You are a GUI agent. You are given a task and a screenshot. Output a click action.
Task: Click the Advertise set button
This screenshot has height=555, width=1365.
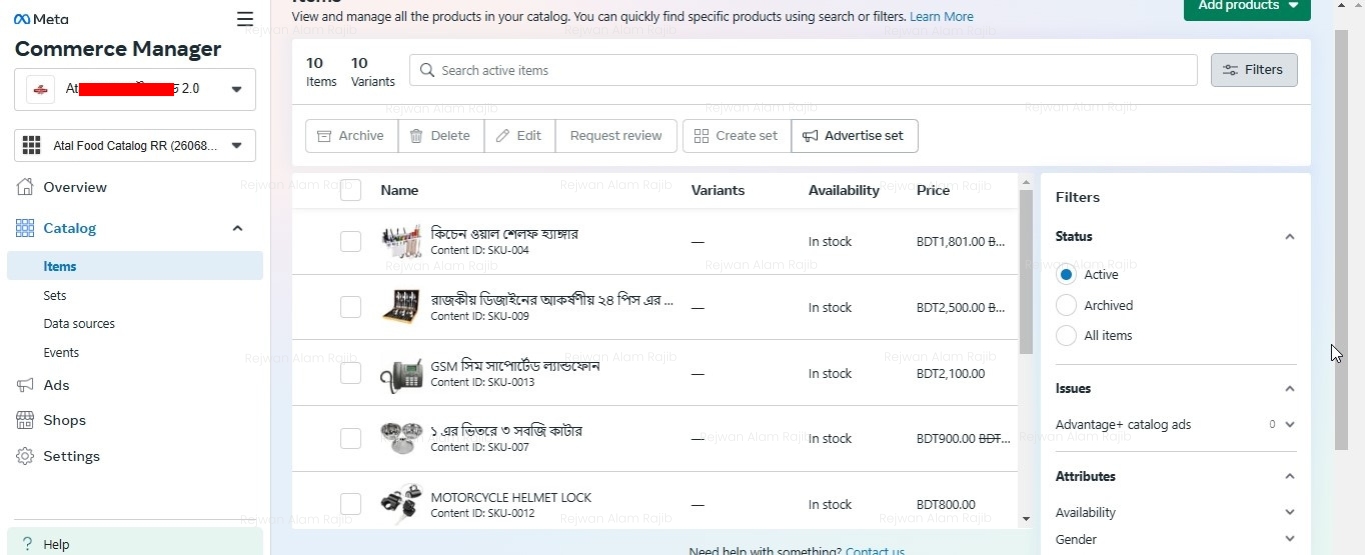[x=854, y=136]
